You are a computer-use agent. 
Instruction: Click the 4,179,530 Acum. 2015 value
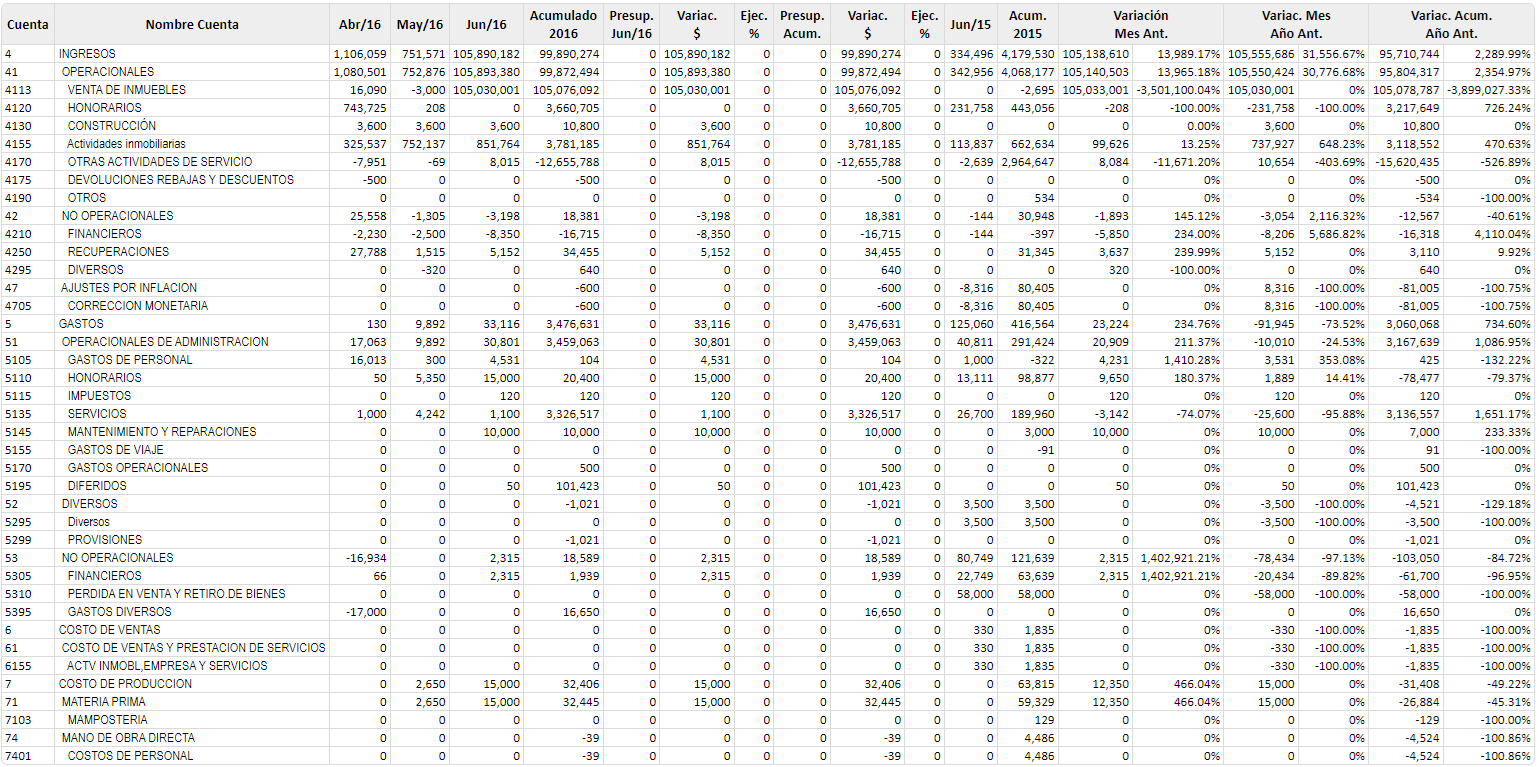tap(1027, 54)
